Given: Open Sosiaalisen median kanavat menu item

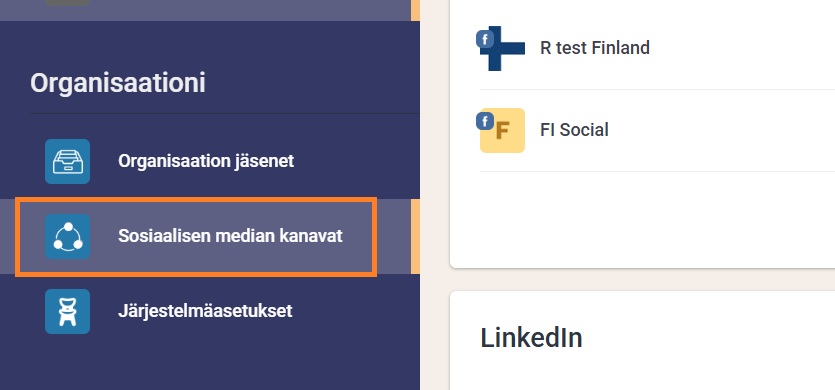Looking at the screenshot, I should [x=230, y=236].
